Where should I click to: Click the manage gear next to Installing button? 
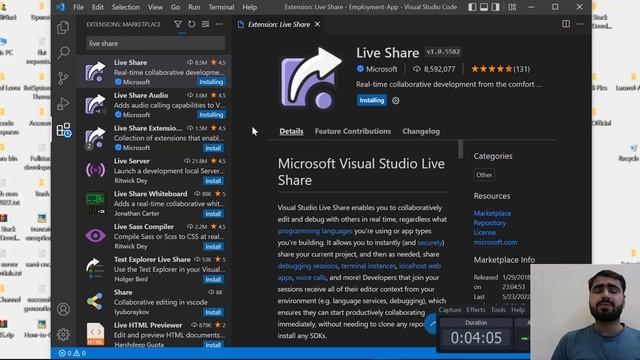396,100
